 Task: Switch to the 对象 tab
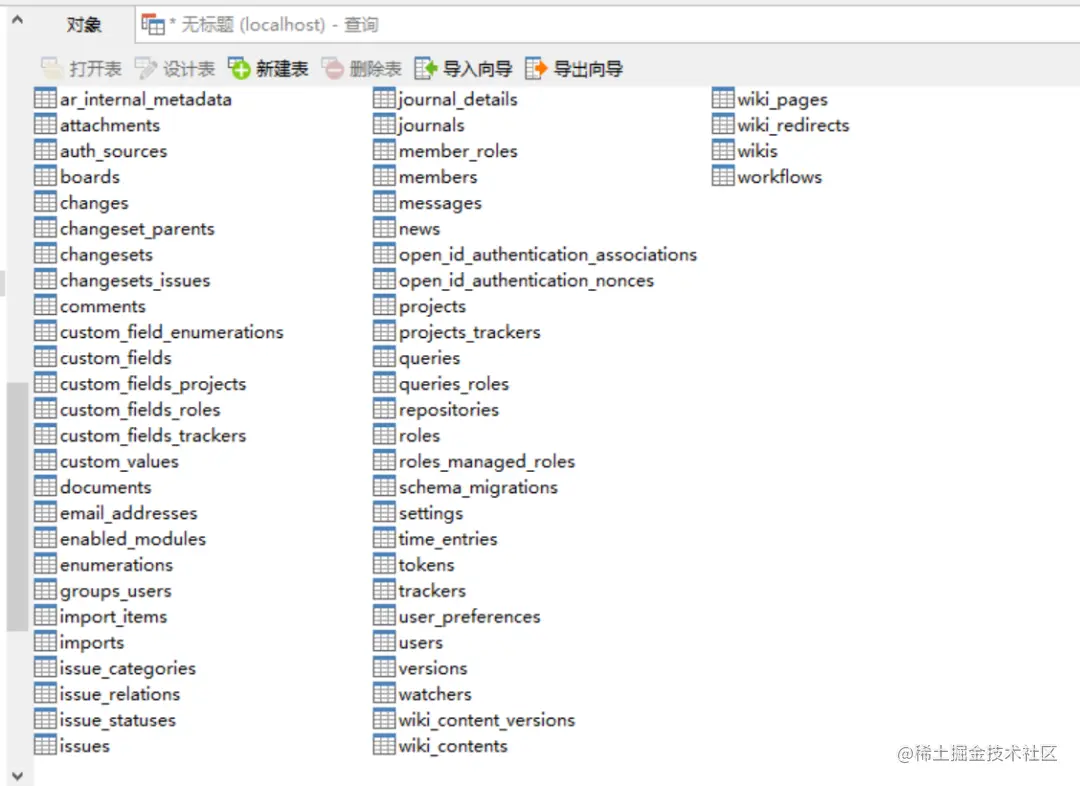click(x=83, y=25)
